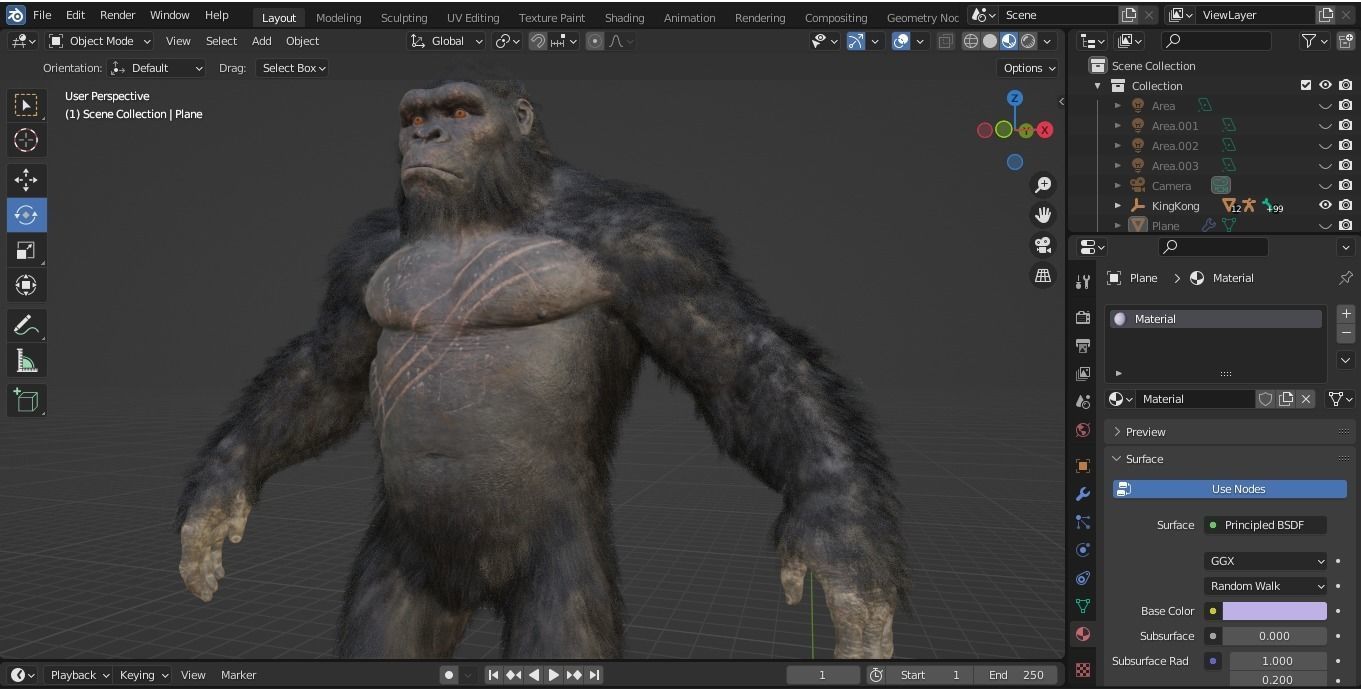The image size is (1361, 689).
Task: Activate the Cursor tool
Action: coord(26,140)
